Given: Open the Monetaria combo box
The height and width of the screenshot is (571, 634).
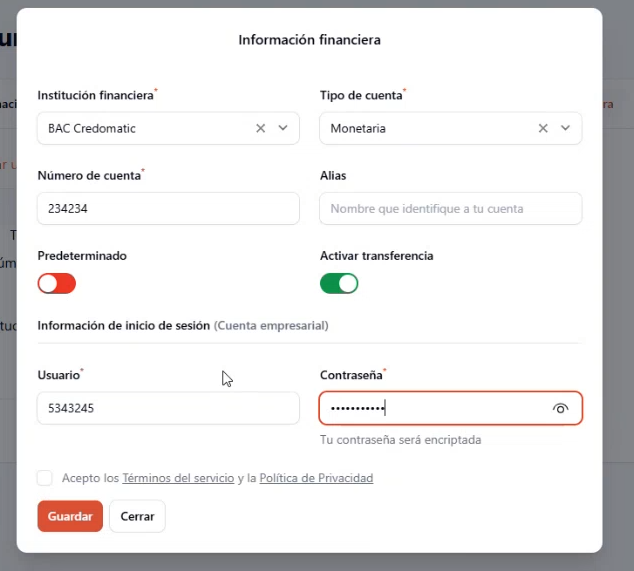Looking at the screenshot, I should tap(450, 128).
